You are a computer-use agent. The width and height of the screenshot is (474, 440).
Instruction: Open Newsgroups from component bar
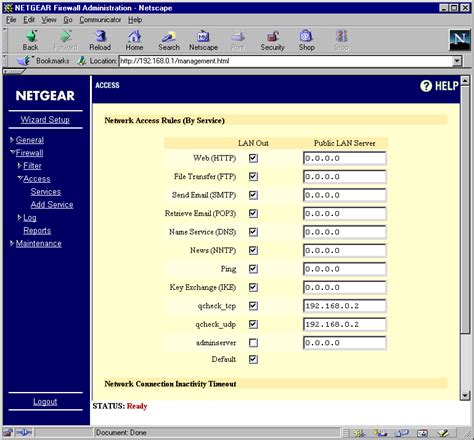pyautogui.click(x=401, y=433)
